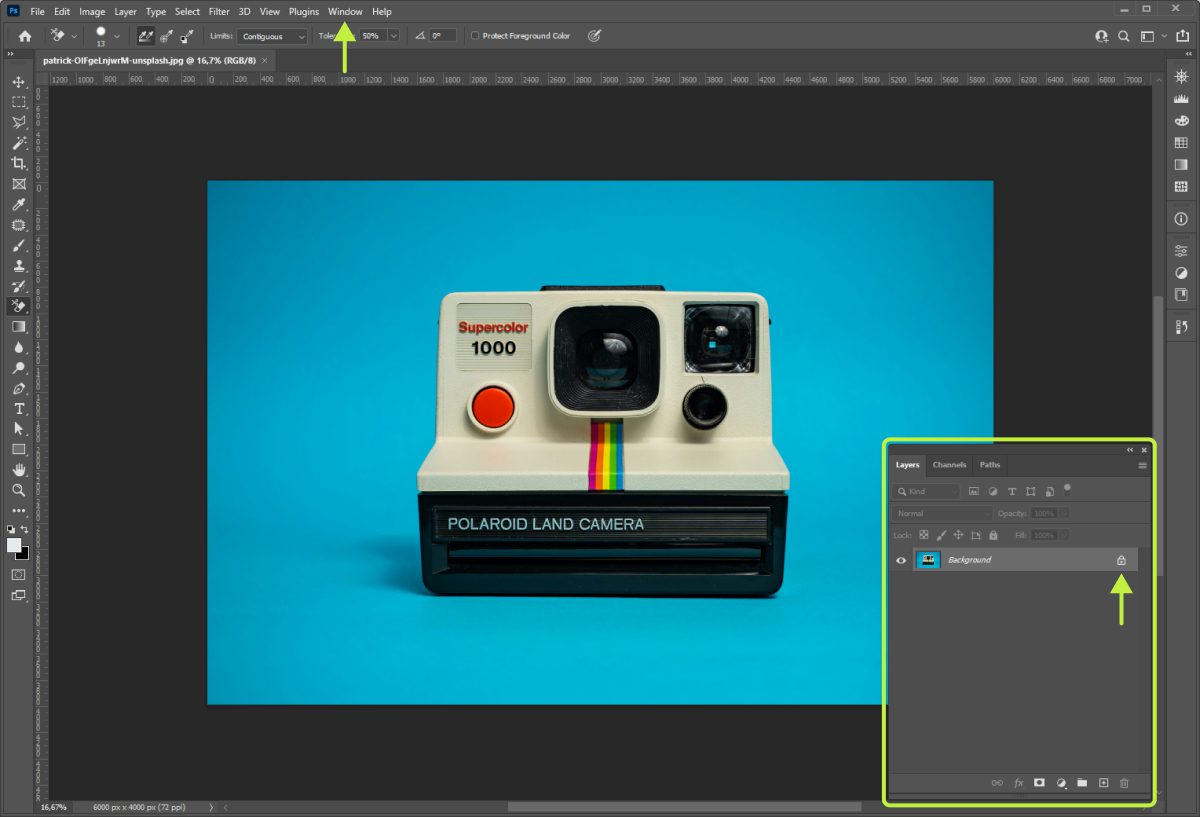Select the Eyedropper tool
This screenshot has height=817, width=1200.
pos(18,204)
